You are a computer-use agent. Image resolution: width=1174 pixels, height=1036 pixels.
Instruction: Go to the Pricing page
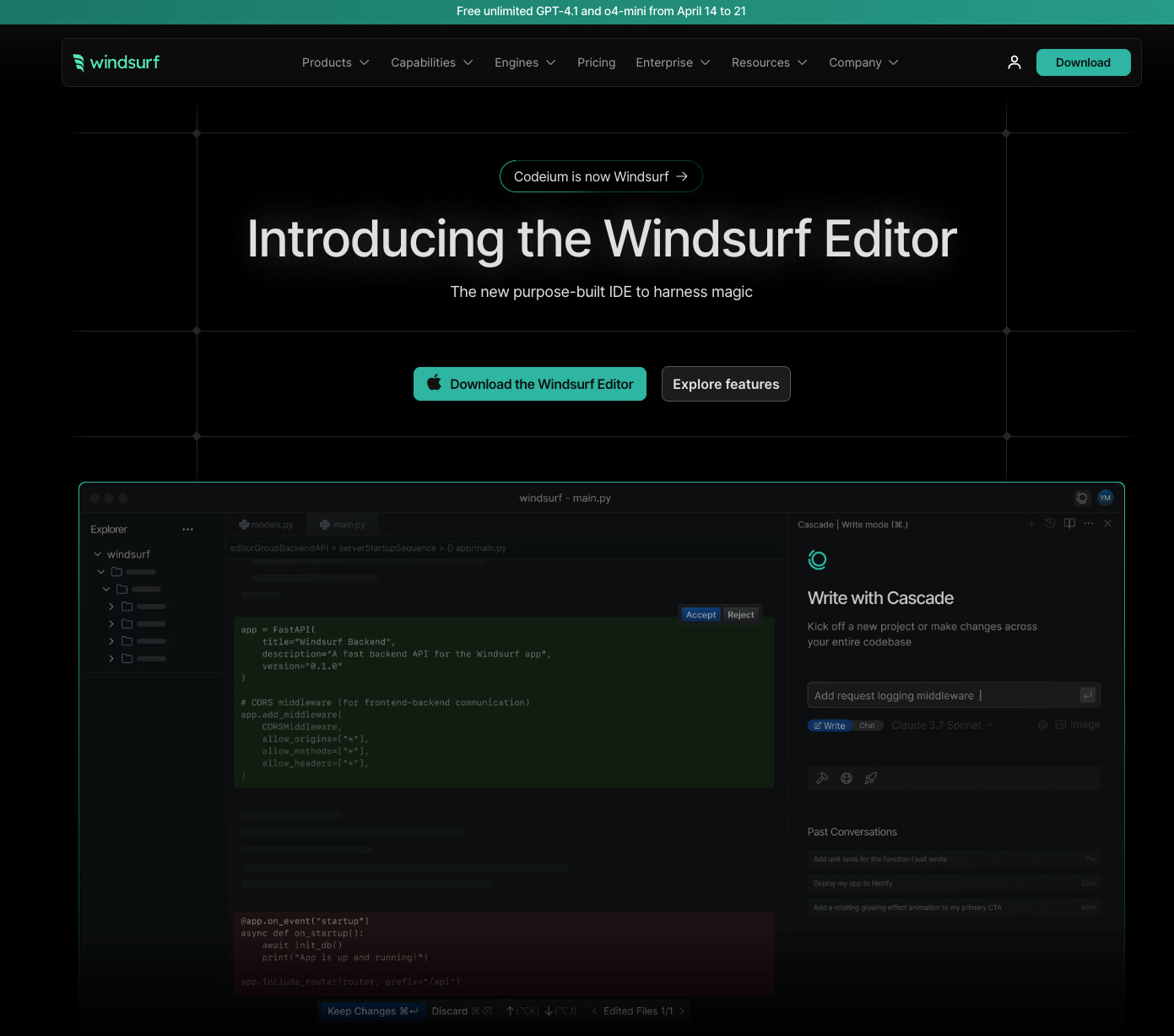(597, 62)
